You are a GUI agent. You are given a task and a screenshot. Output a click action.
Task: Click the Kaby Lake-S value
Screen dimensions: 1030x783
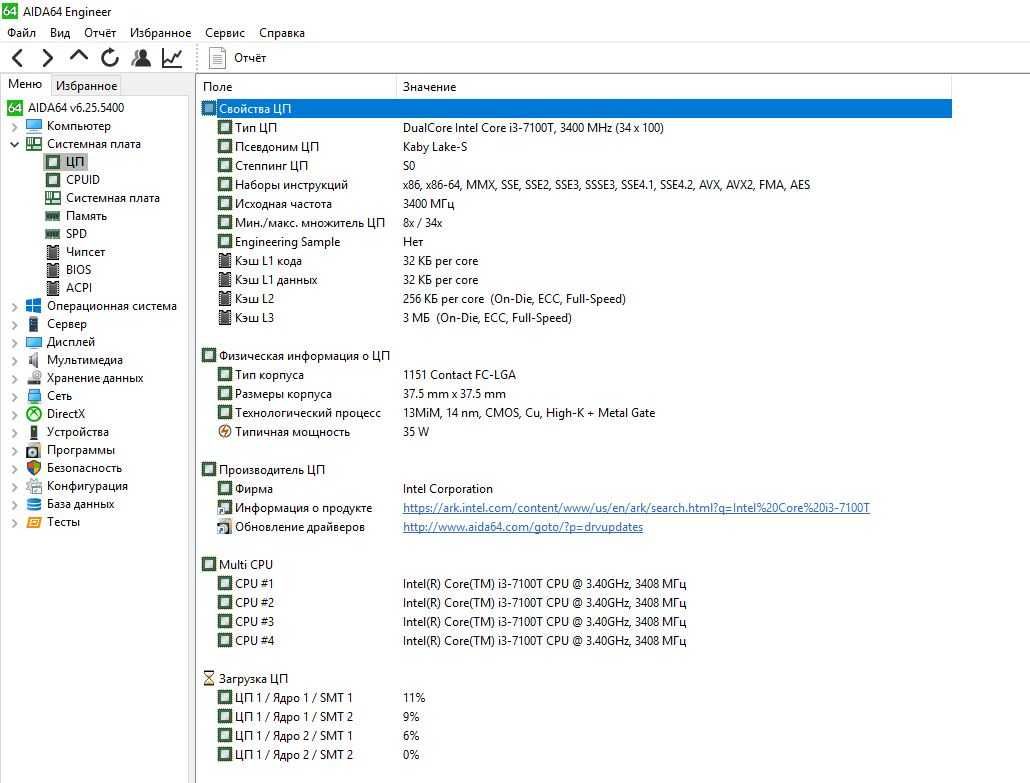[x=435, y=146]
